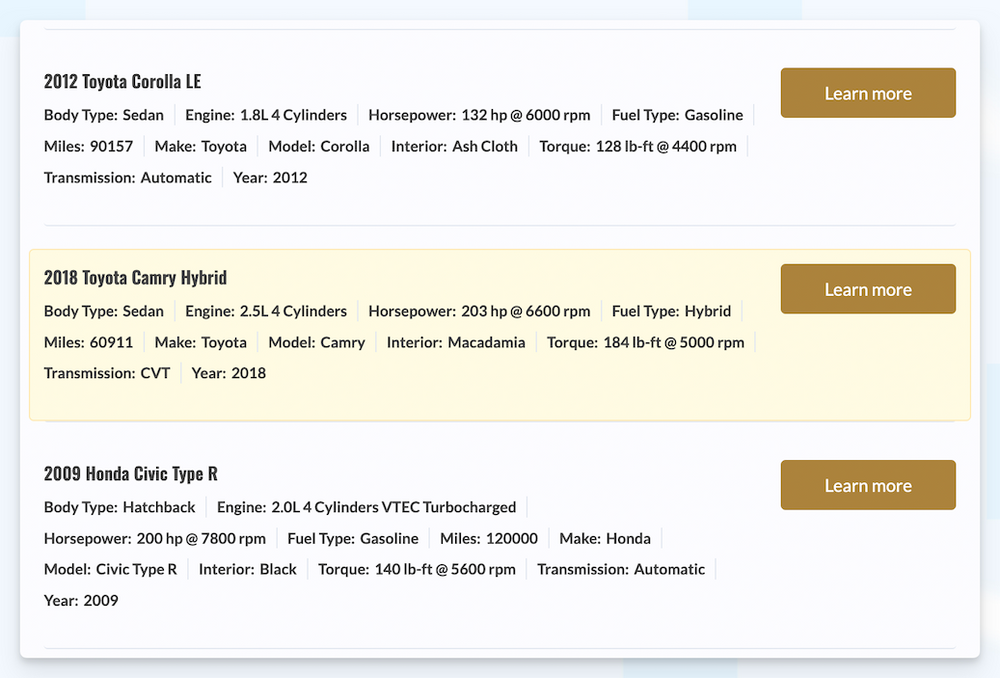Click the Horsepower 203 hp spec on the Camry

click(479, 311)
